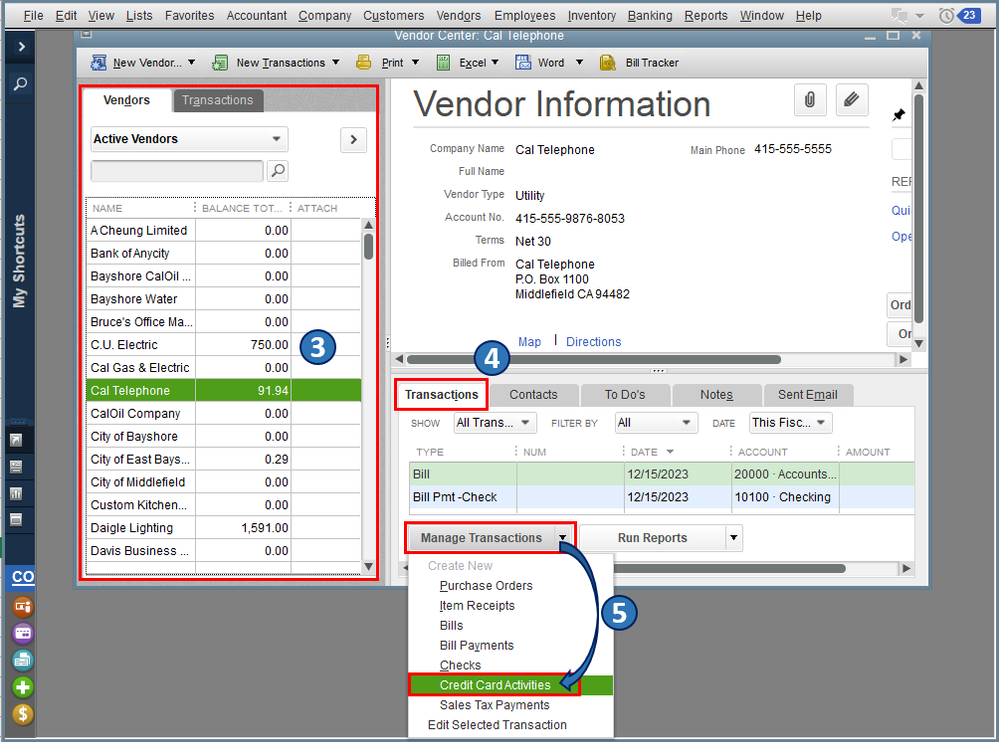The image size is (999, 742).
Task: Click the chat icon near the reminders clock
Action: pyautogui.click(x=900, y=15)
